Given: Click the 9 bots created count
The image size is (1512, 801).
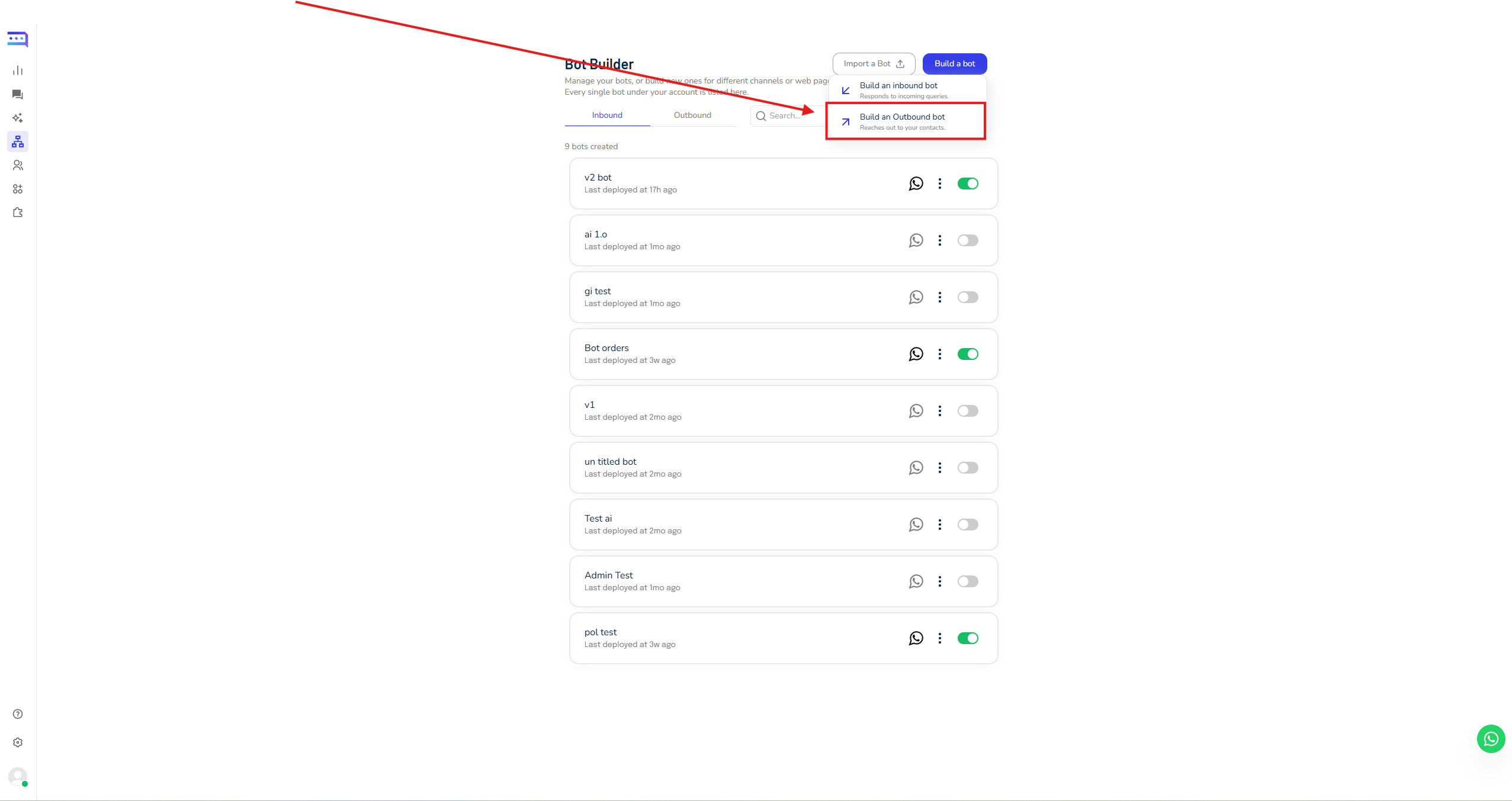Looking at the screenshot, I should [591, 146].
